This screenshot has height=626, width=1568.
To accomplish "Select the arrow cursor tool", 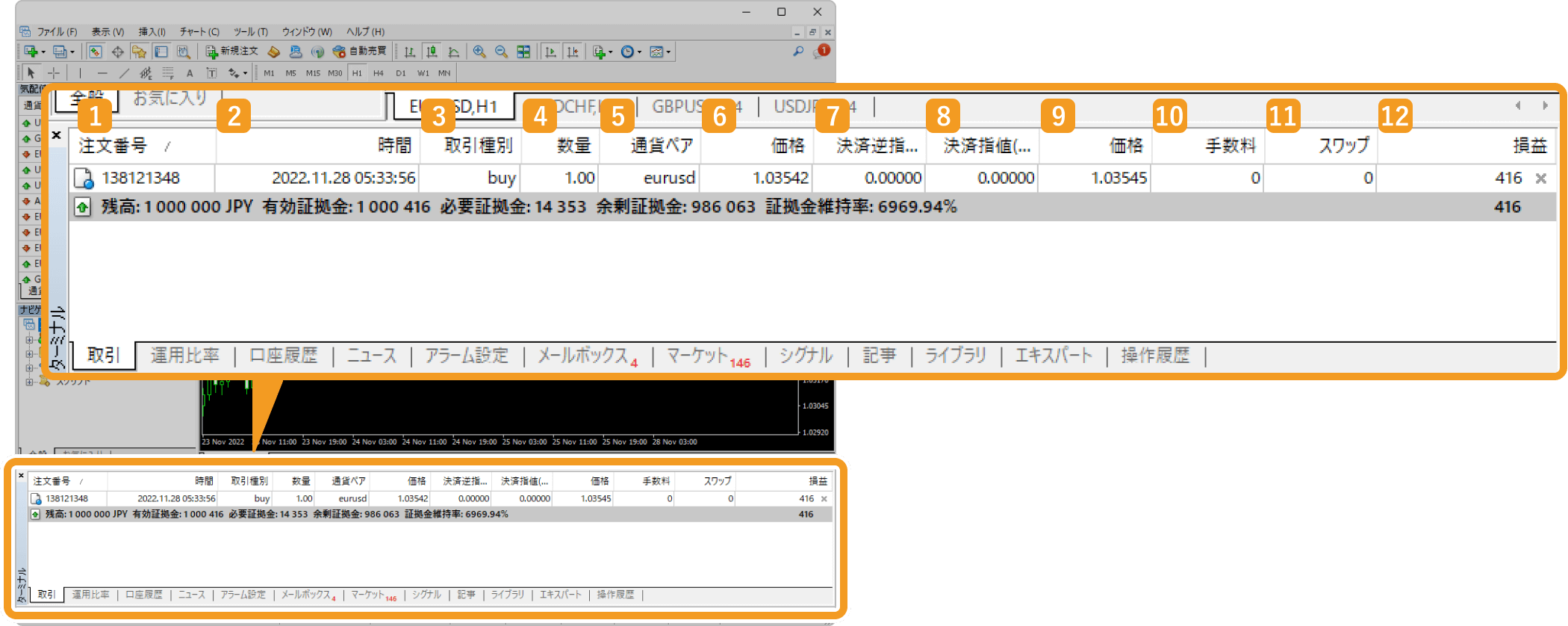I will pos(31,72).
